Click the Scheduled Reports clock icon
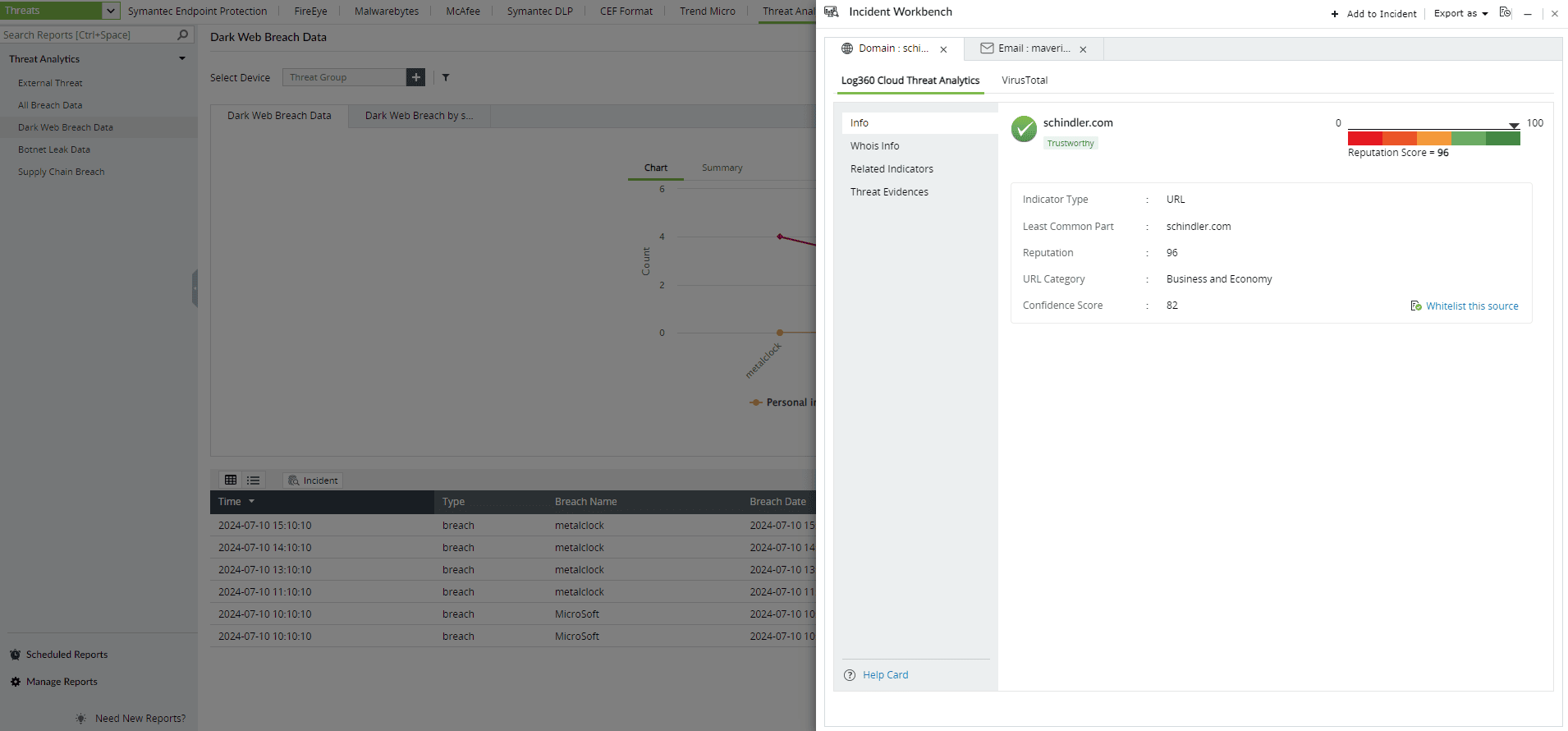 16,655
